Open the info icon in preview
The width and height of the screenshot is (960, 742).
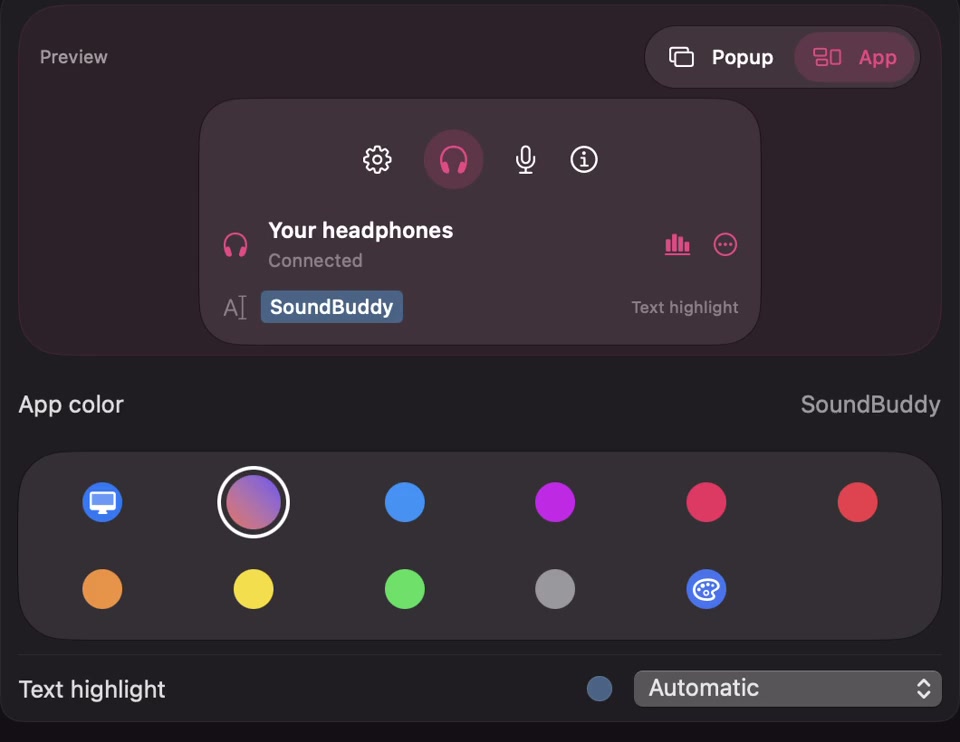(x=584, y=160)
